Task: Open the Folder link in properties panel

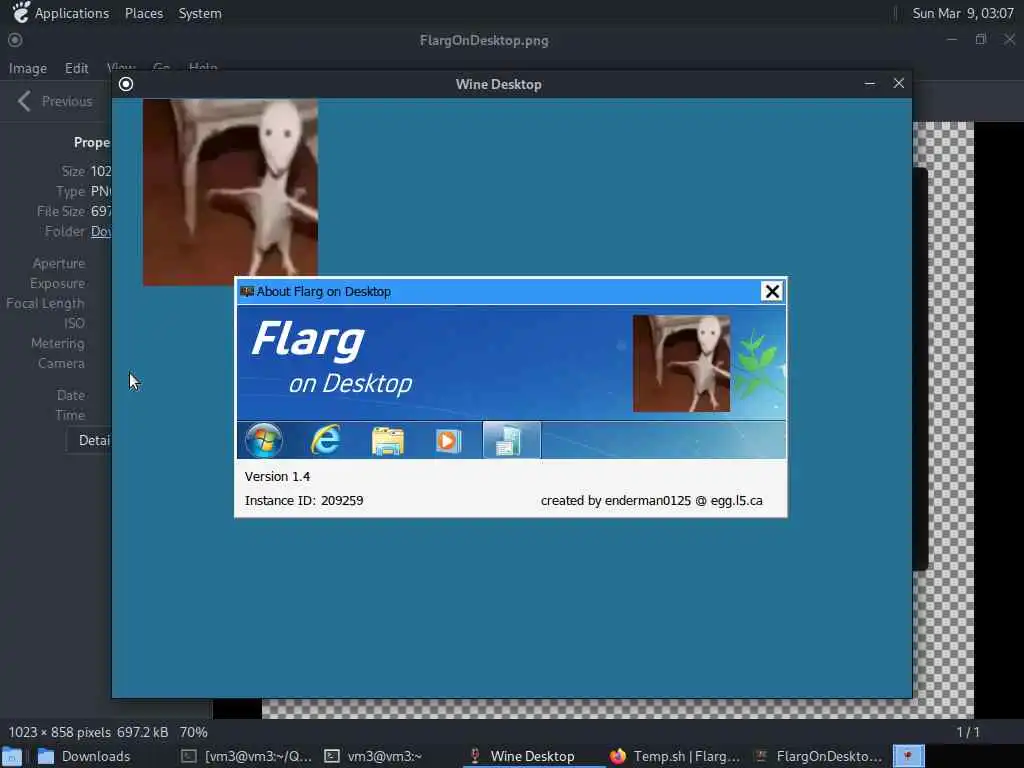Action: point(101,231)
